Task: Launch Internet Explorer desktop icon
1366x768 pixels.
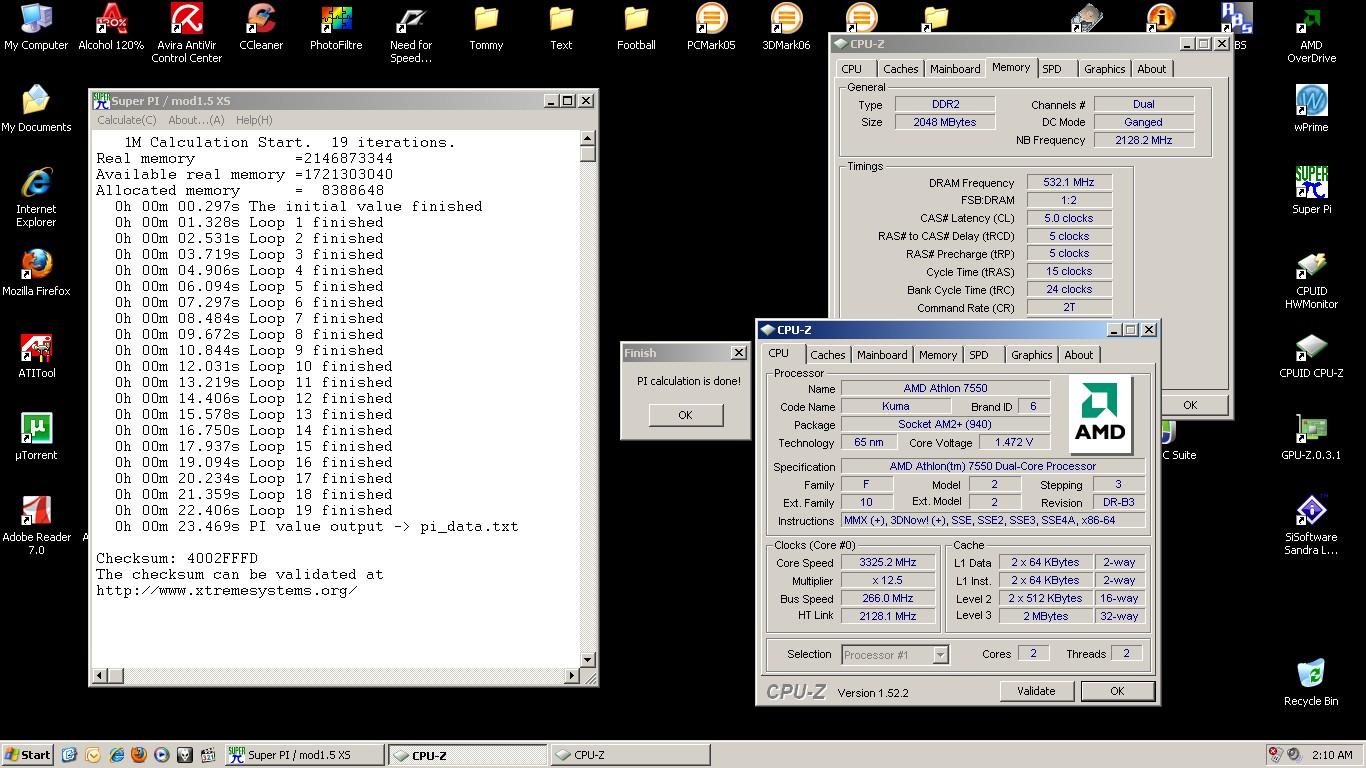Action: click(x=36, y=197)
